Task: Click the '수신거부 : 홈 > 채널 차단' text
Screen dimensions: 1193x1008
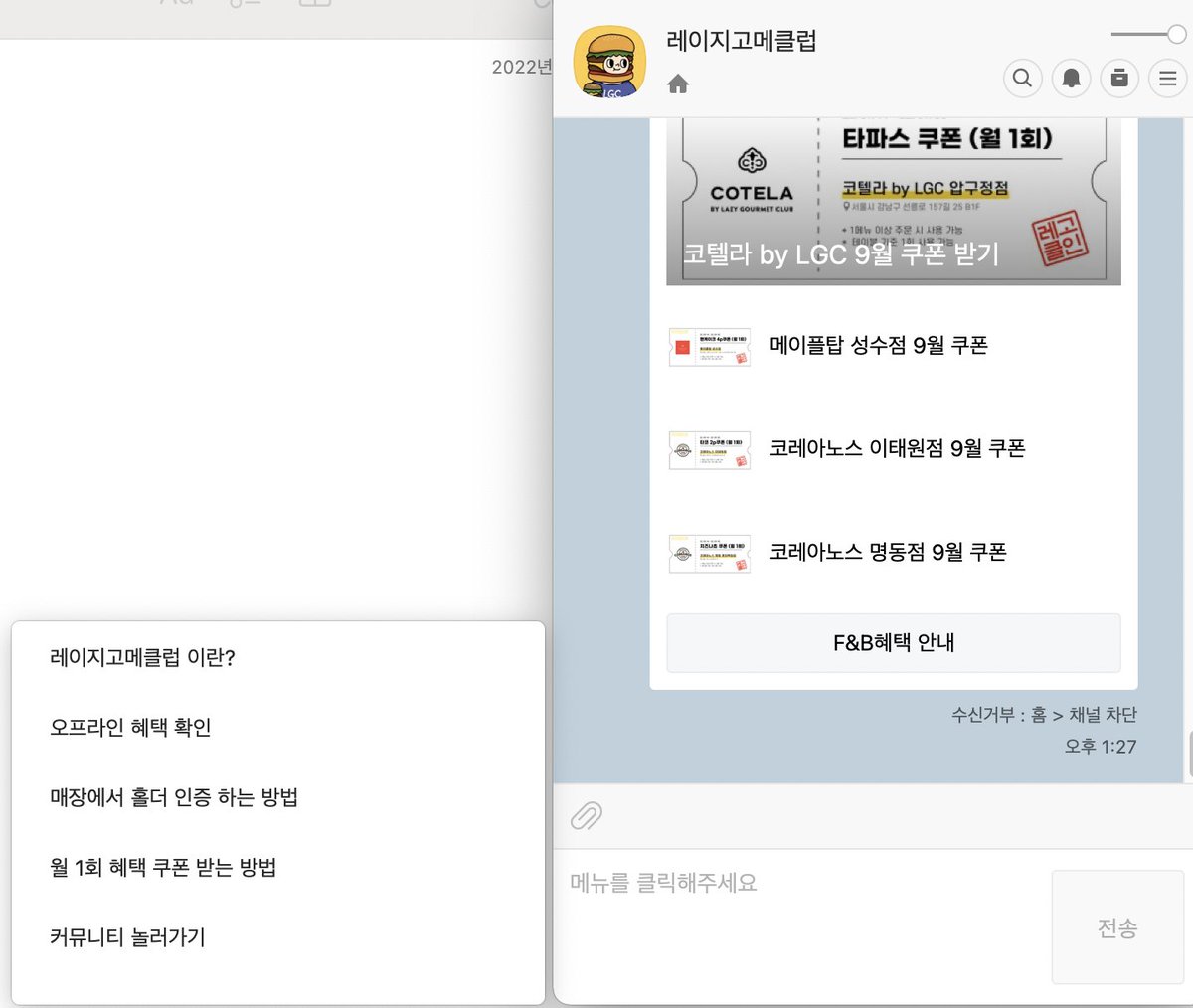Action: coord(1044,715)
